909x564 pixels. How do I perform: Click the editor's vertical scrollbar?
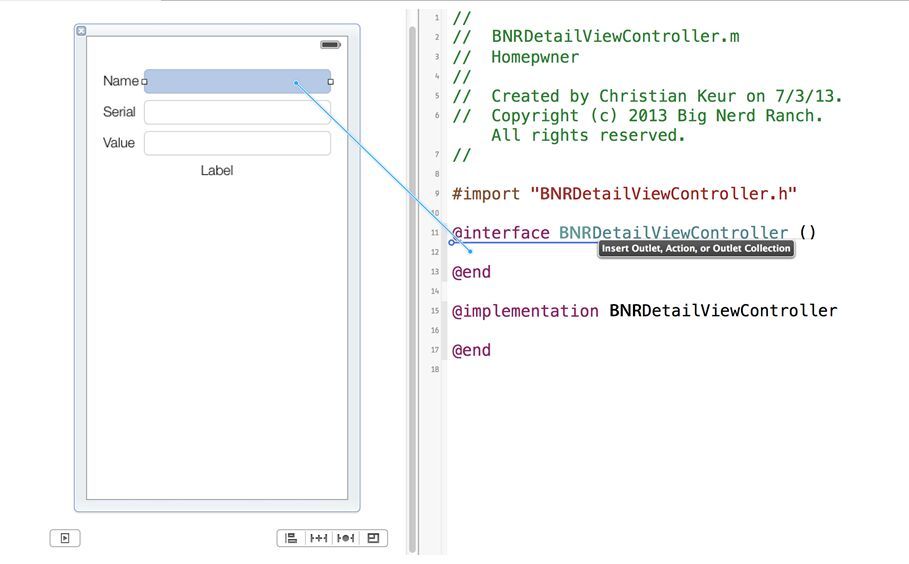412,290
